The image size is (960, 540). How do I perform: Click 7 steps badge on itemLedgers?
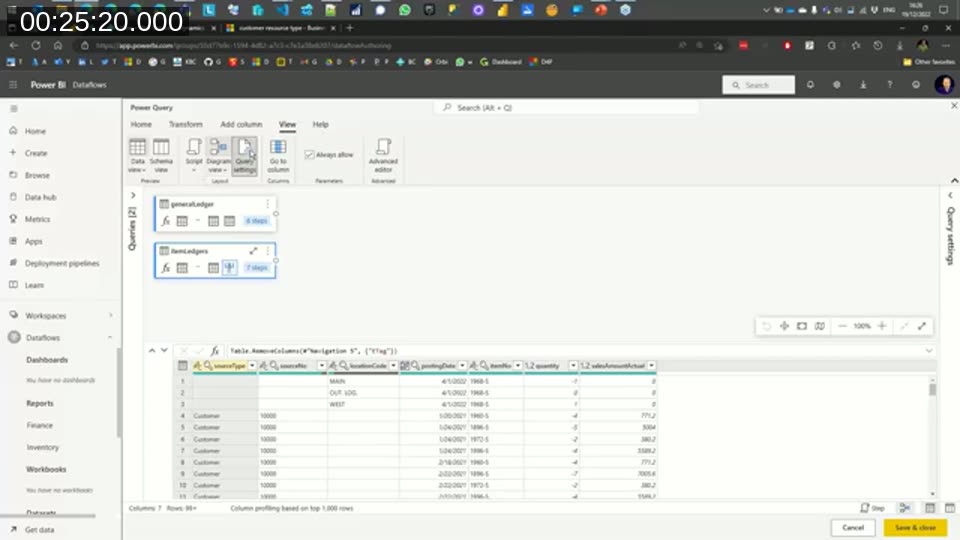pos(257,268)
